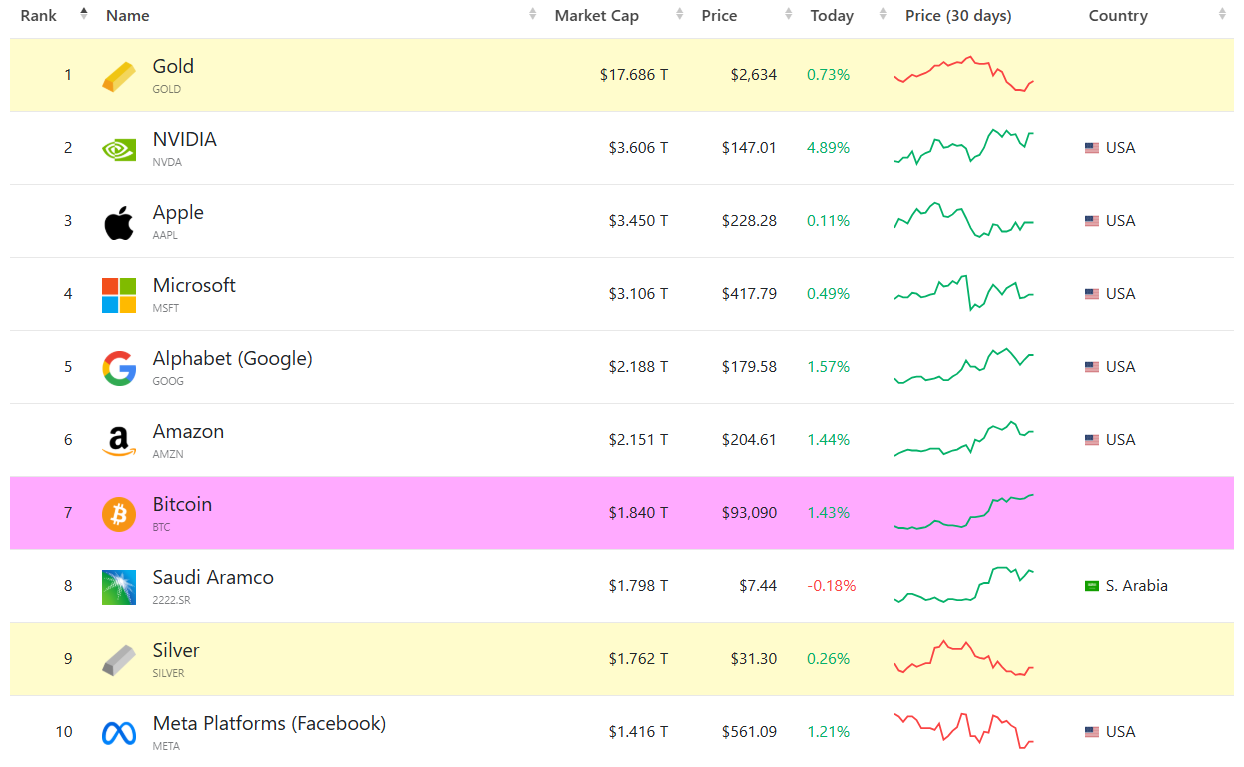Open the Alphabet (Google) company link

click(232, 358)
